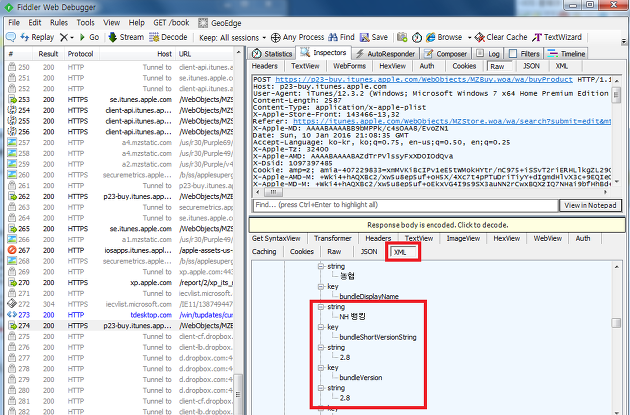
Task: Click Save in the toolbar
Action: pyautogui.click(x=374, y=37)
